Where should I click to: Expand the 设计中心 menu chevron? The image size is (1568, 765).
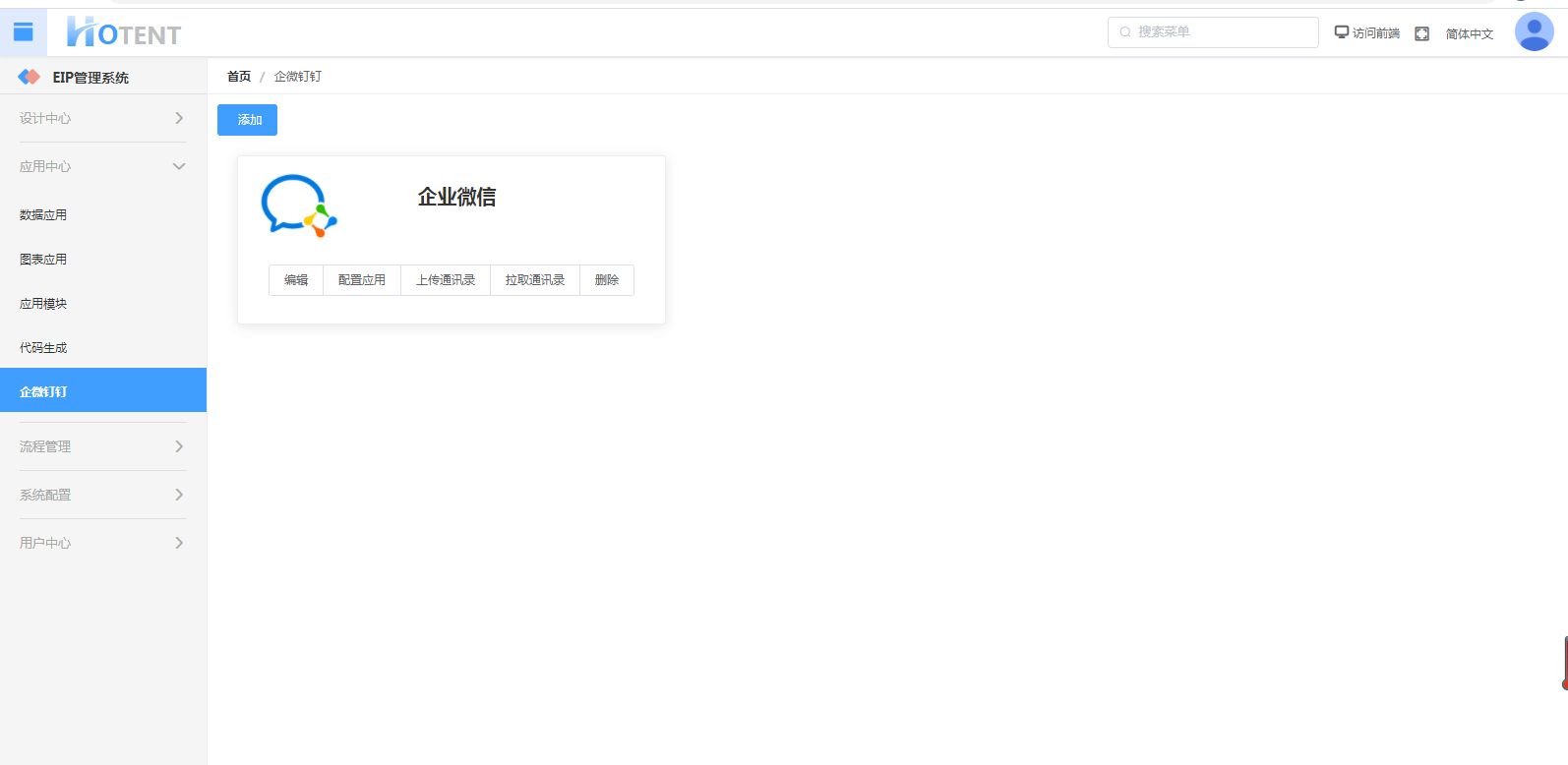(x=179, y=118)
